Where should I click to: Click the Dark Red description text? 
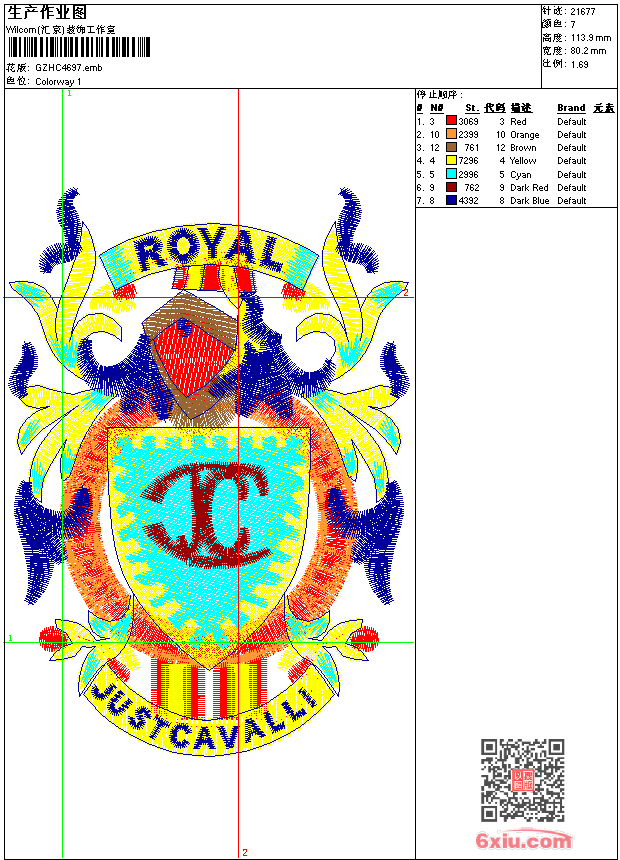(529, 188)
